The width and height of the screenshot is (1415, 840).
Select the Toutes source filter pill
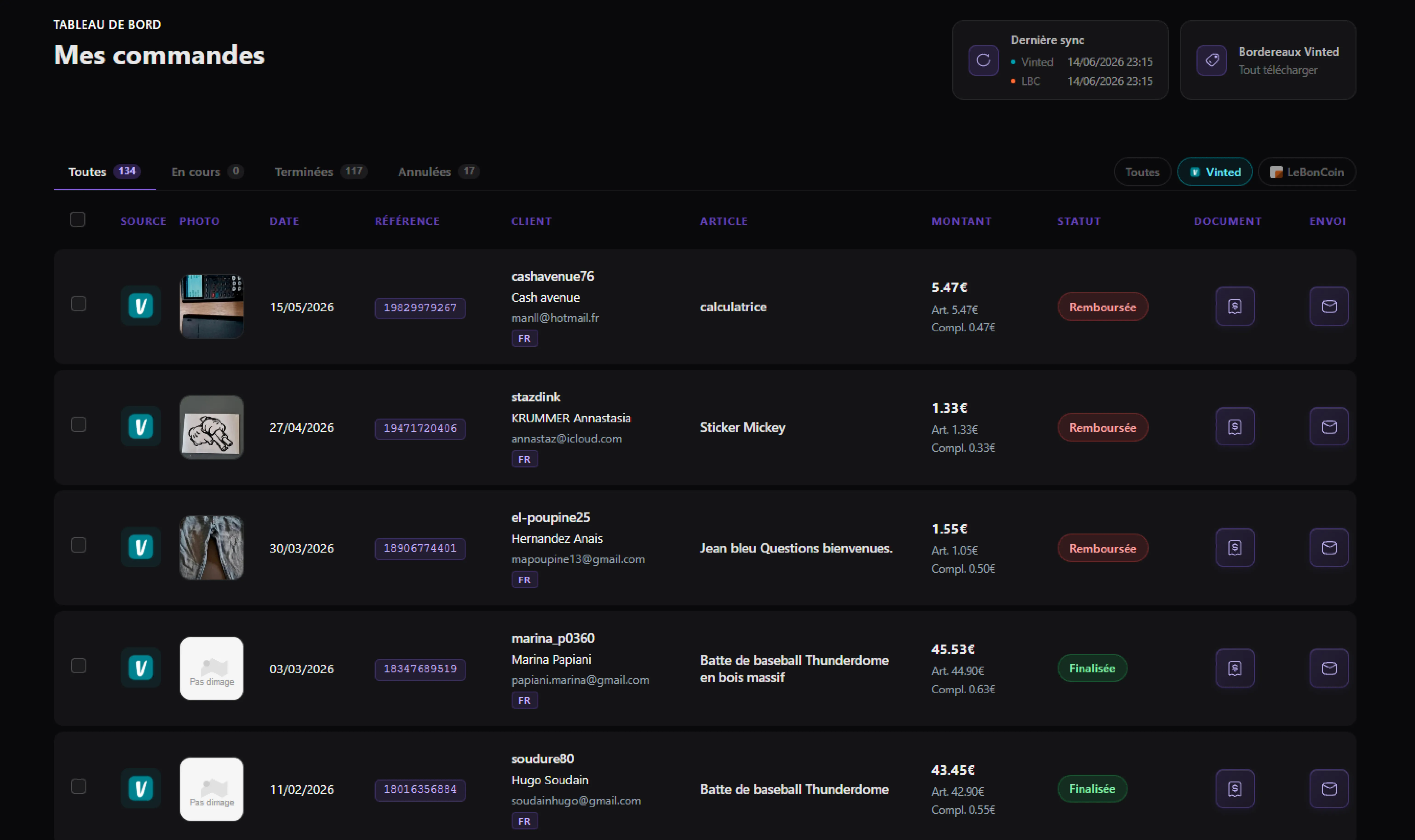tap(1142, 172)
